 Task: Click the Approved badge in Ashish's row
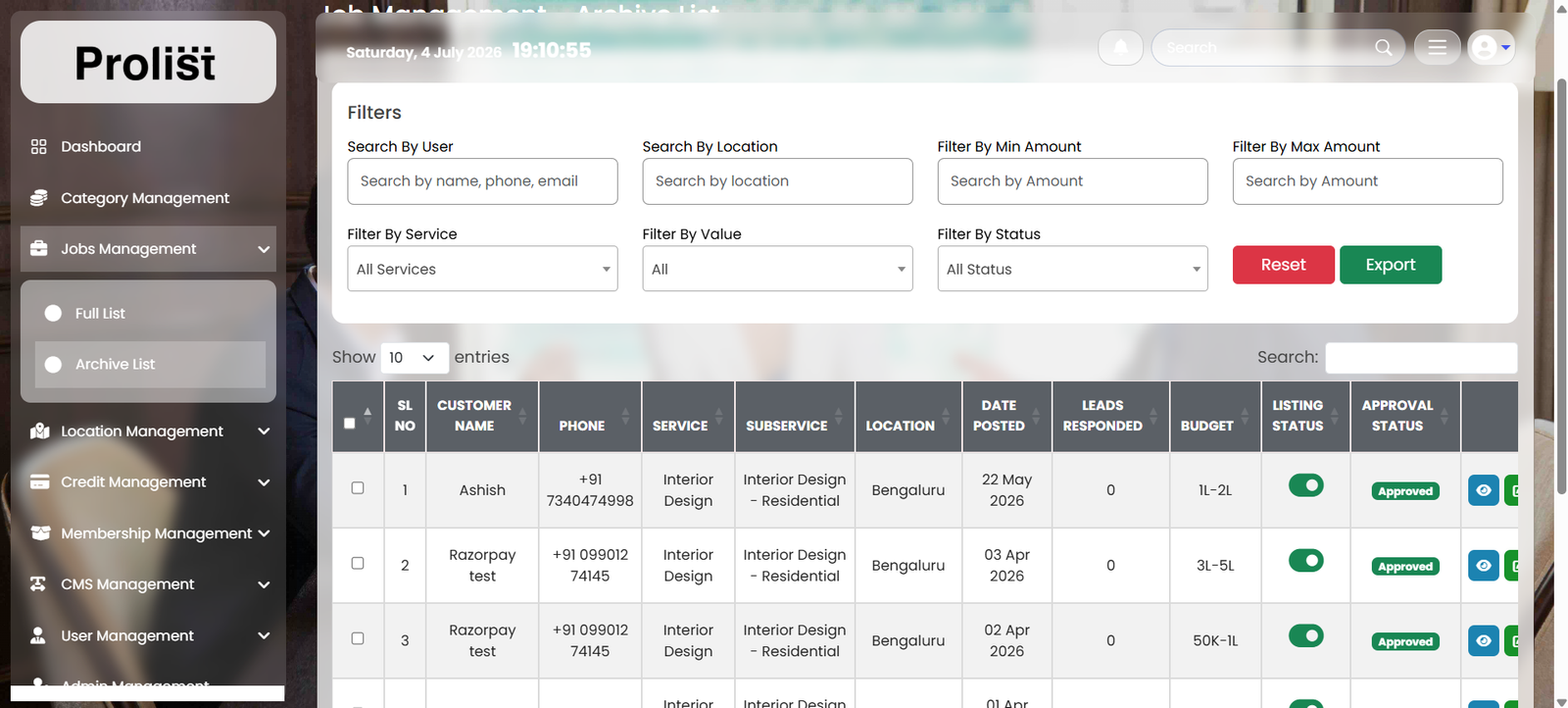click(1405, 491)
